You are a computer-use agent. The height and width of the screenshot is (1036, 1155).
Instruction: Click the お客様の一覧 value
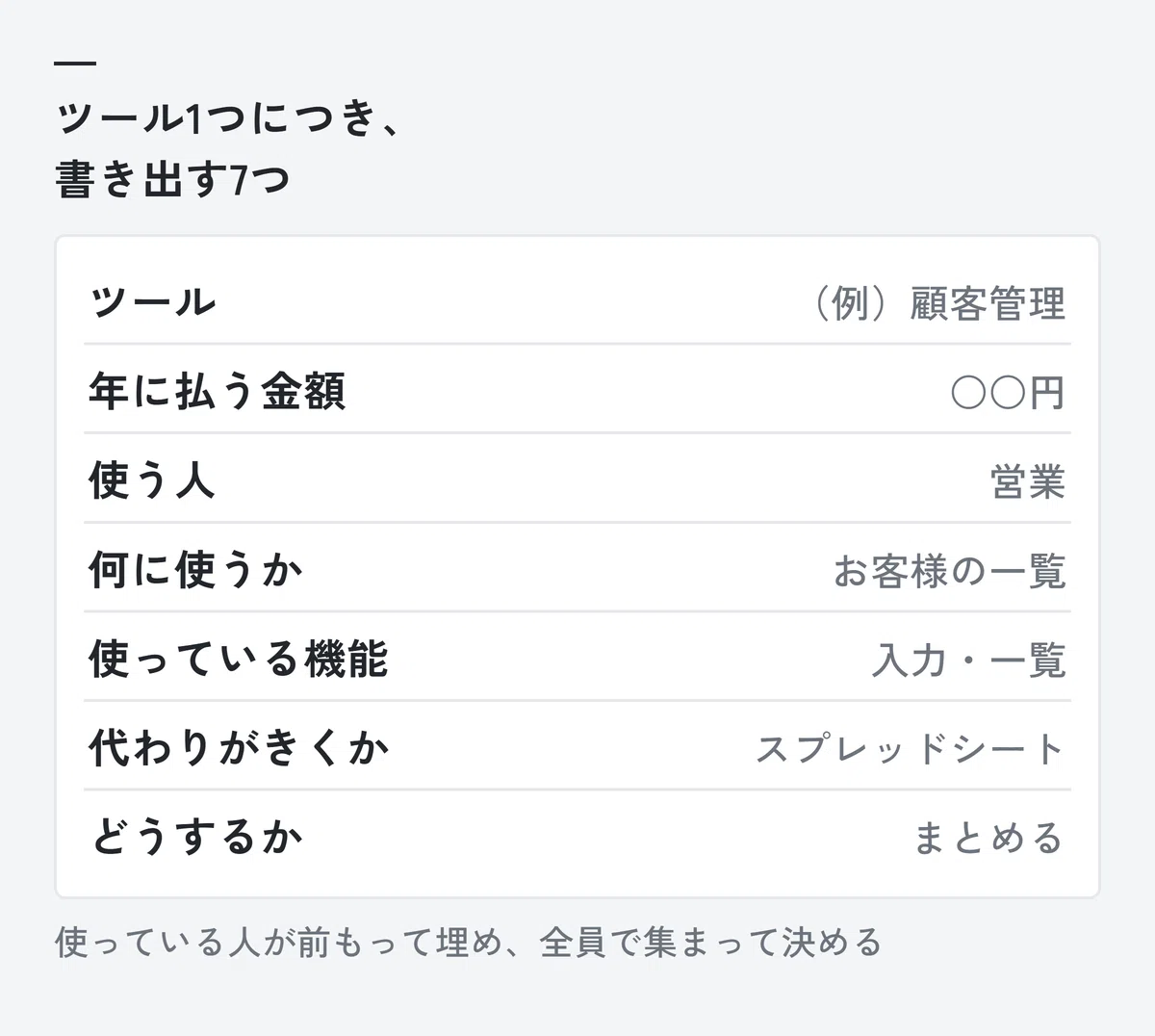[949, 571]
